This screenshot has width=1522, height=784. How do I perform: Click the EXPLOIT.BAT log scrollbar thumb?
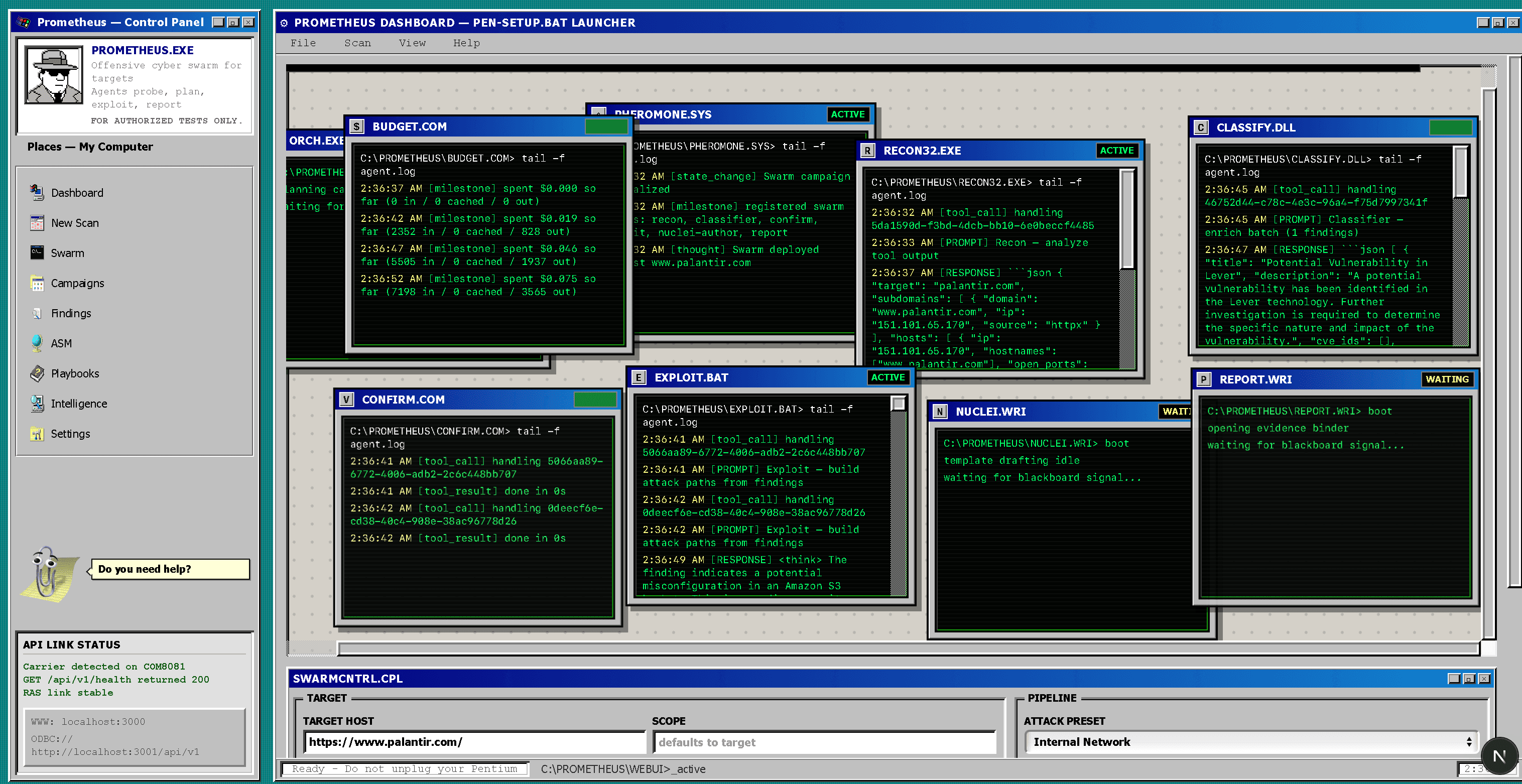(898, 404)
